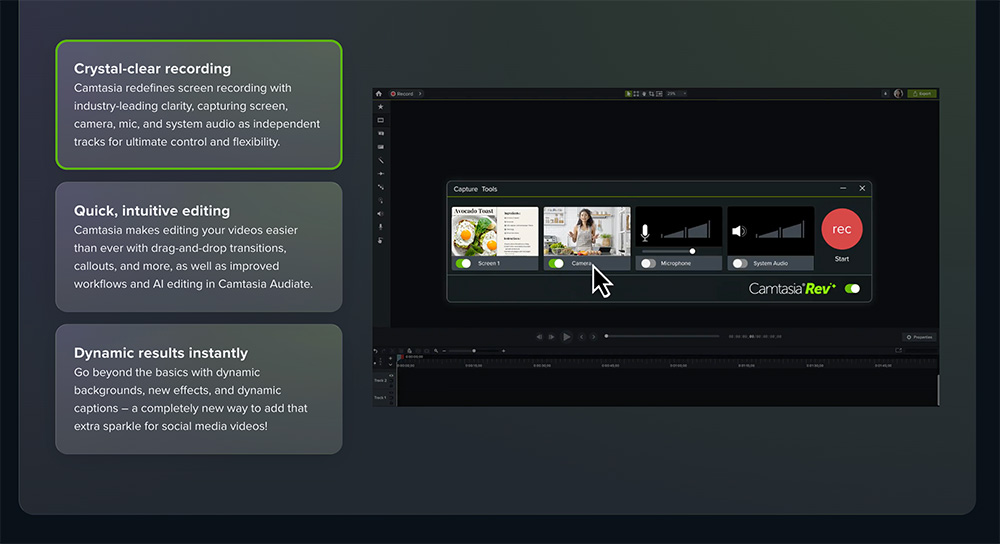1000x544 pixels.
Task: Select Quick, intuitive editing feature card
Action: (x=199, y=247)
